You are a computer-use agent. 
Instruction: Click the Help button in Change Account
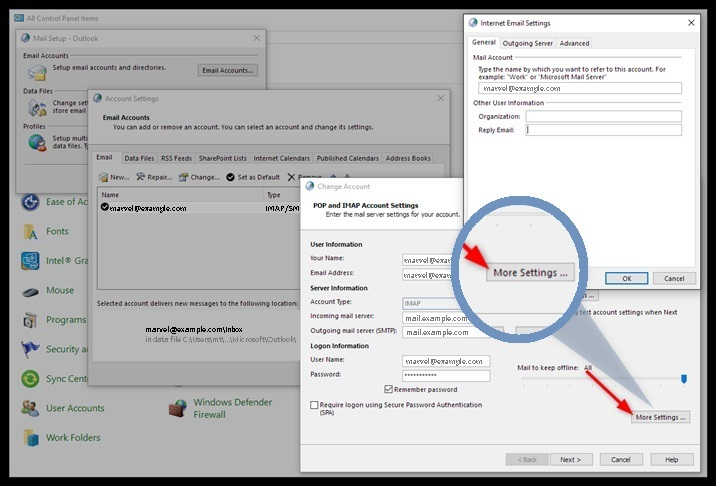pyautogui.click(x=672, y=460)
